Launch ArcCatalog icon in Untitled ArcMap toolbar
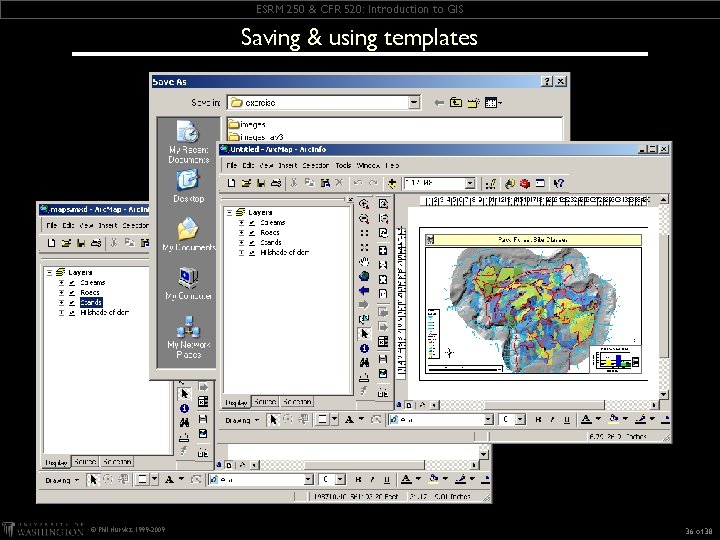The image size is (720, 540). pyautogui.click(x=509, y=184)
